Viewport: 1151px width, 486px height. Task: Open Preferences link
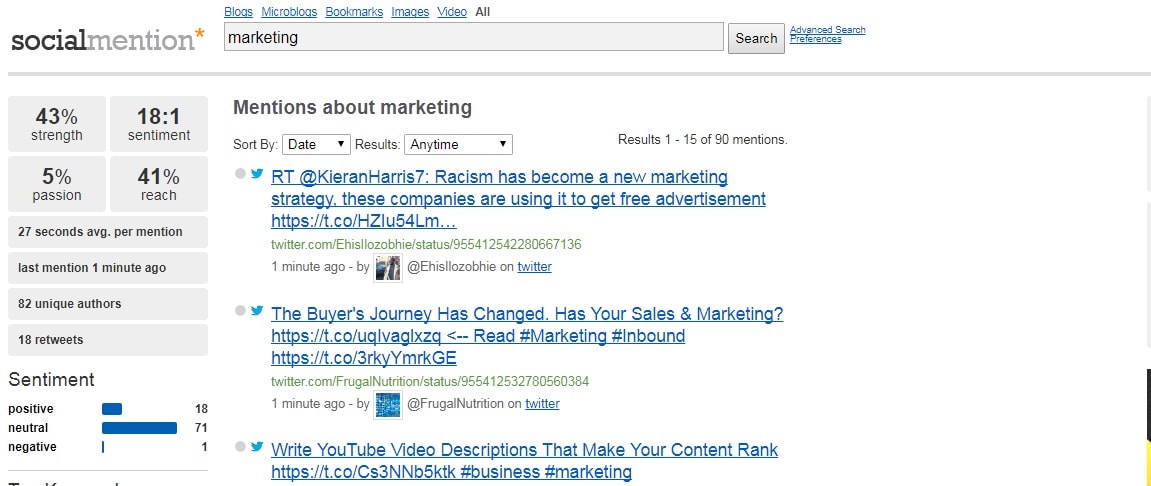pyautogui.click(x=816, y=39)
